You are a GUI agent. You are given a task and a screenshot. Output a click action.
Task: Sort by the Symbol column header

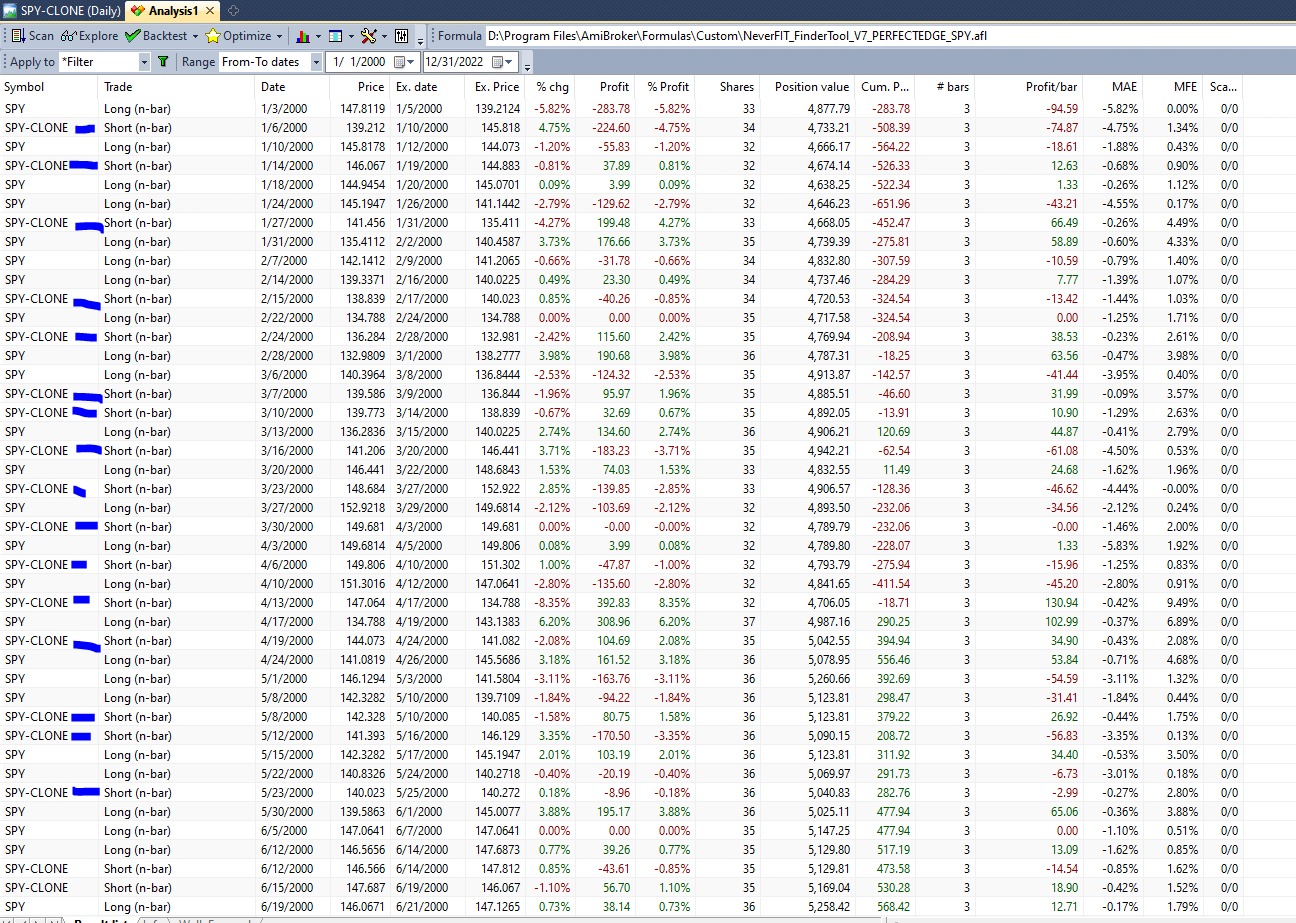pyautogui.click(x=25, y=87)
